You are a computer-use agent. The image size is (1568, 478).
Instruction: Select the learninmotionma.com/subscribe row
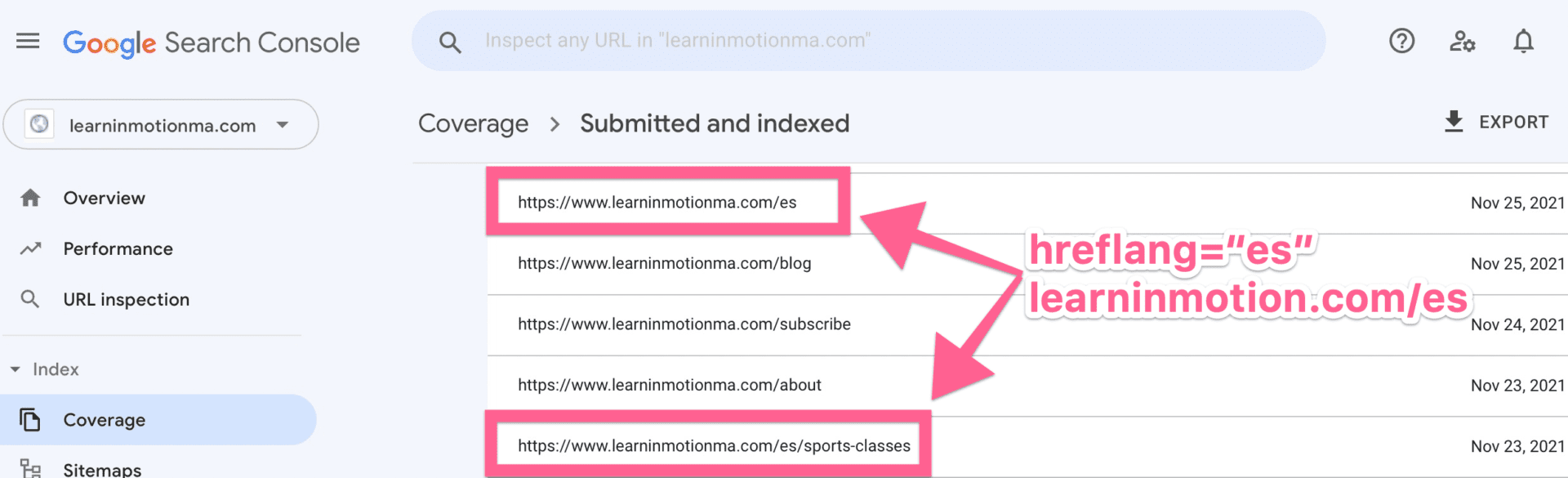(1027, 324)
